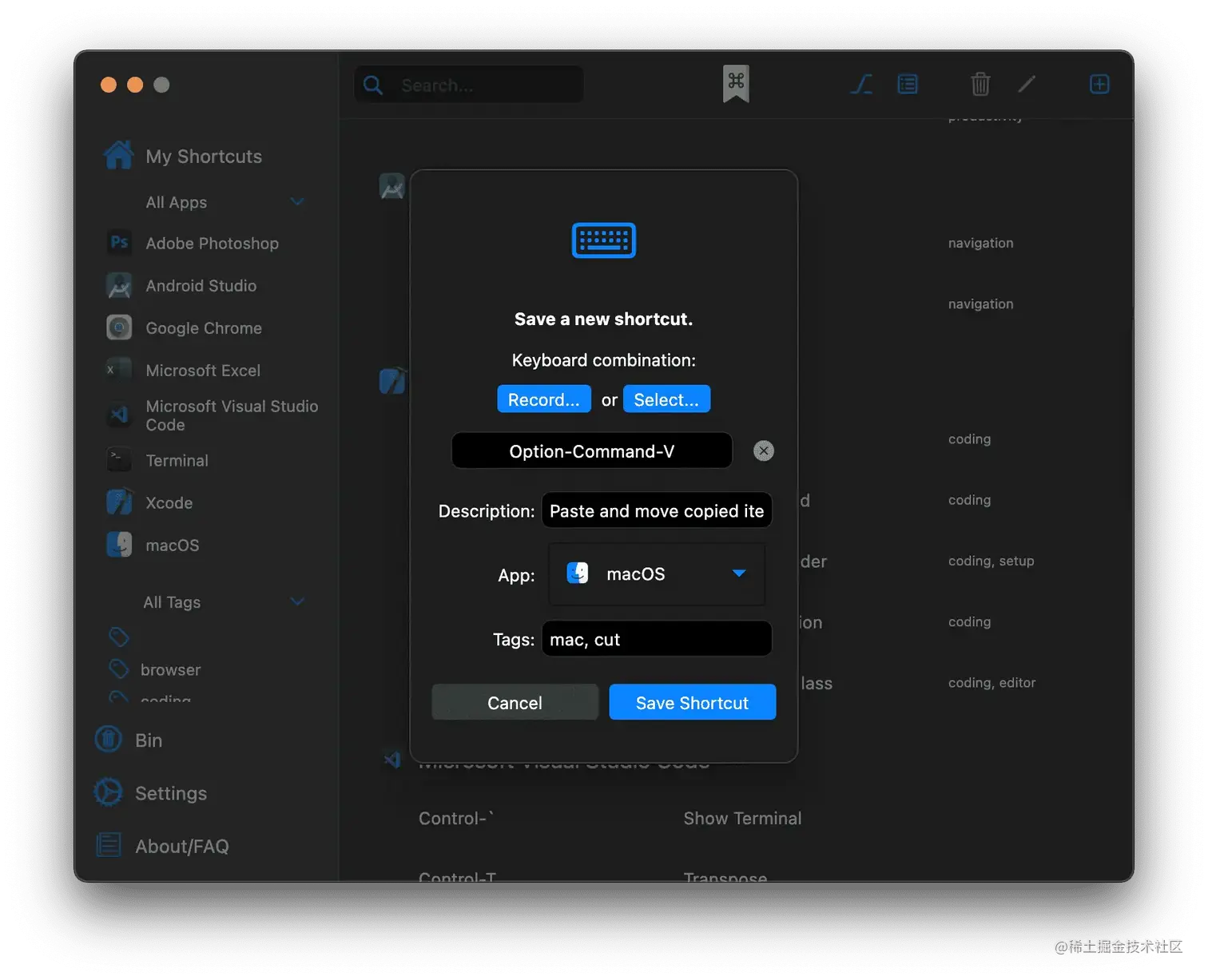This screenshot has height=980, width=1208.
Task: Open the Bin in sidebar
Action: click(129, 740)
